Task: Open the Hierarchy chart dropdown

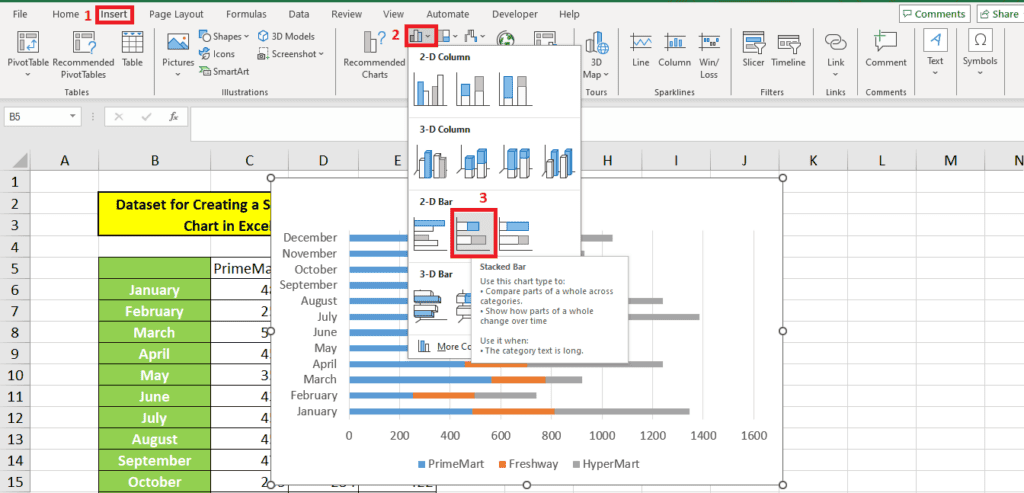Action: (447, 37)
